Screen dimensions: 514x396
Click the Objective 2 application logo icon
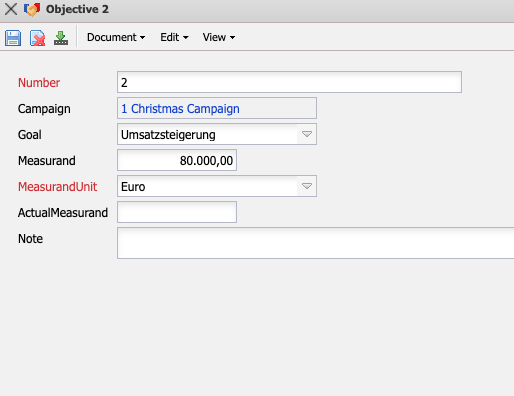[32, 9]
